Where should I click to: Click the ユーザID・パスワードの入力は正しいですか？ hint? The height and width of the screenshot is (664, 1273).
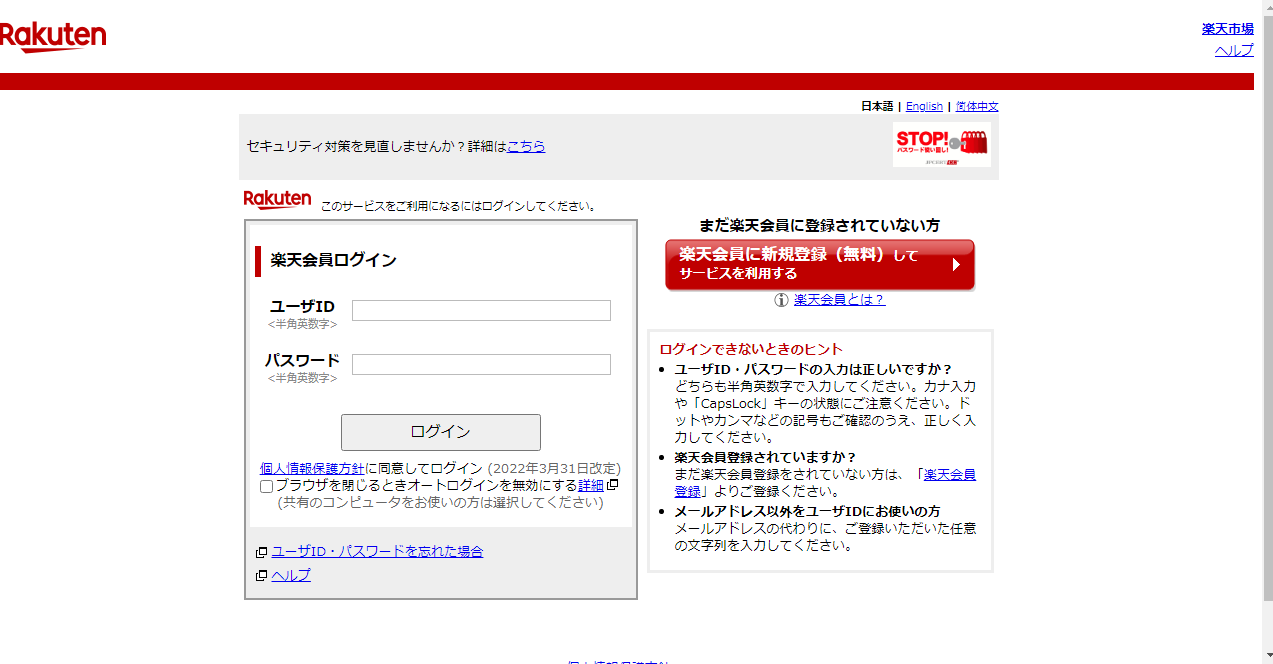pyautogui.click(x=814, y=369)
